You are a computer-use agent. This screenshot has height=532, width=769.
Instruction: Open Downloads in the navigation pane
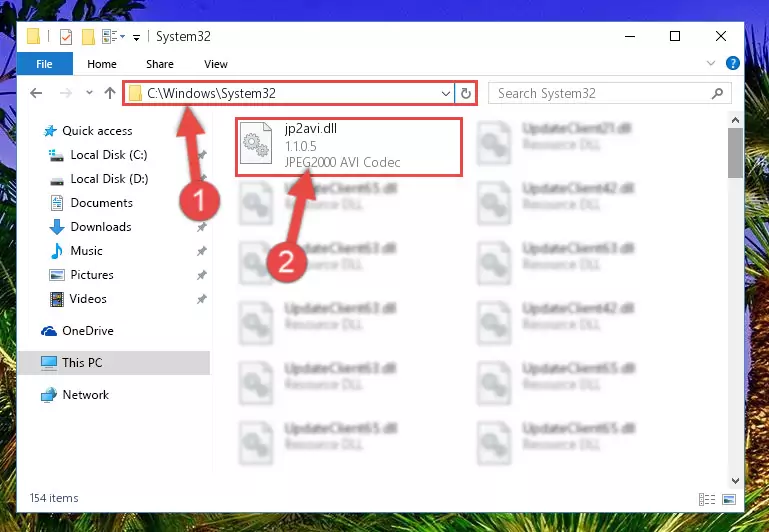(101, 227)
